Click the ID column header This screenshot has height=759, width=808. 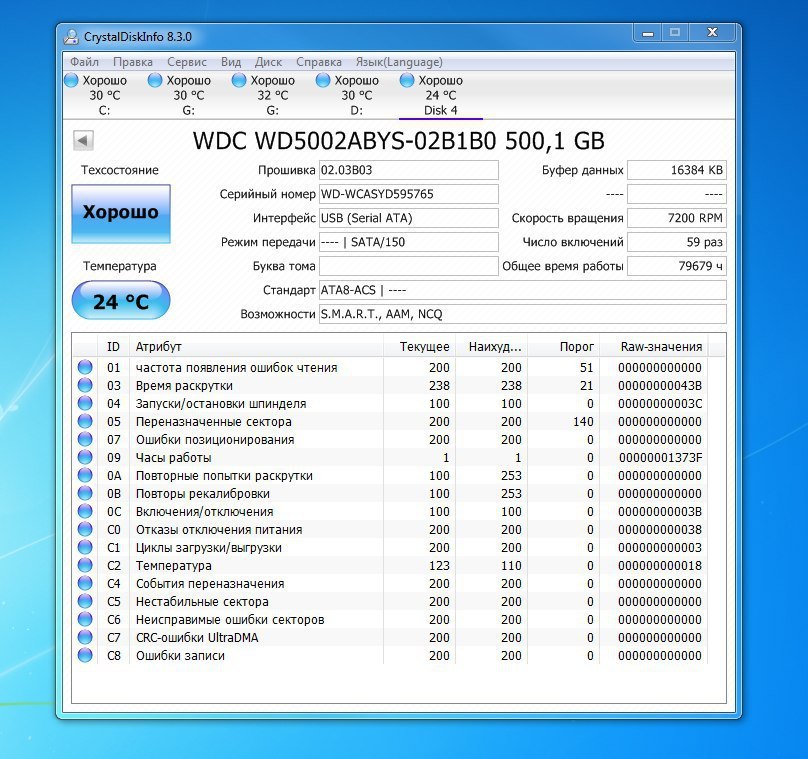(x=113, y=347)
